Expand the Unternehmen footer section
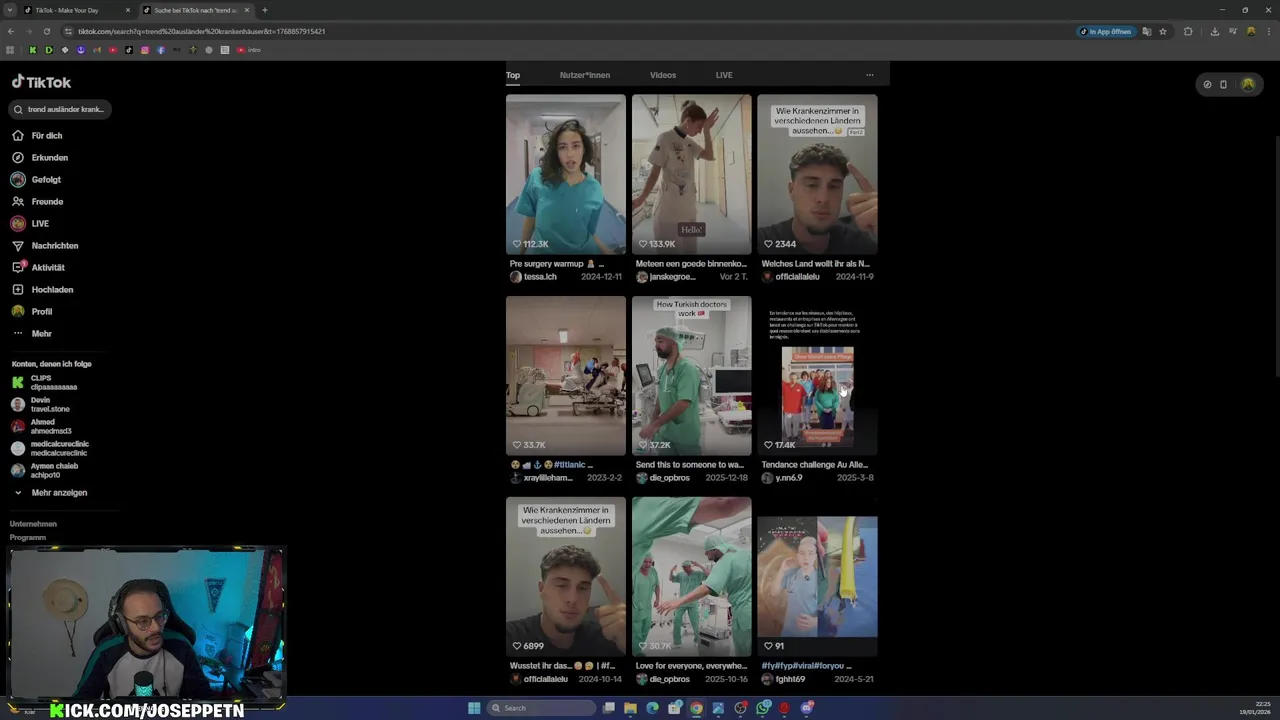Screen dimensions: 1280x720 tap(33, 523)
